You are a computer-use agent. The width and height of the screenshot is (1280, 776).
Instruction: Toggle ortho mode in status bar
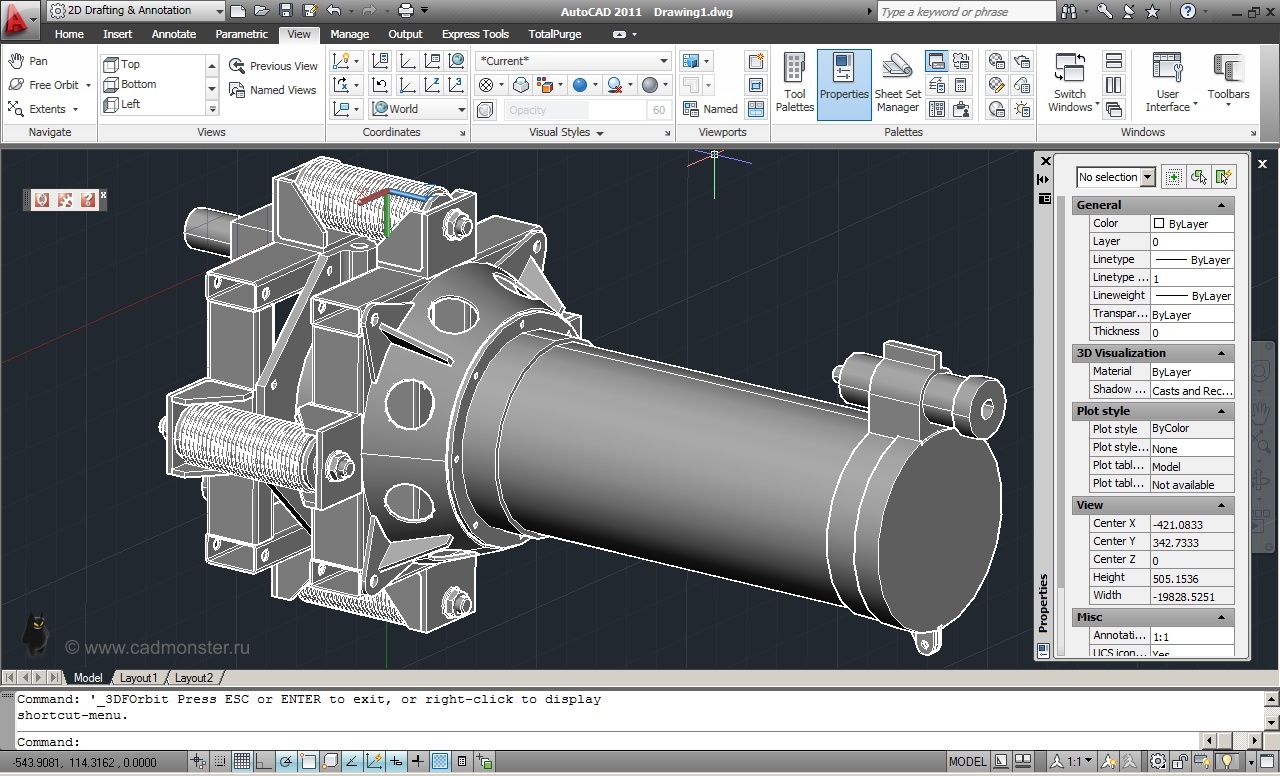pos(263,762)
